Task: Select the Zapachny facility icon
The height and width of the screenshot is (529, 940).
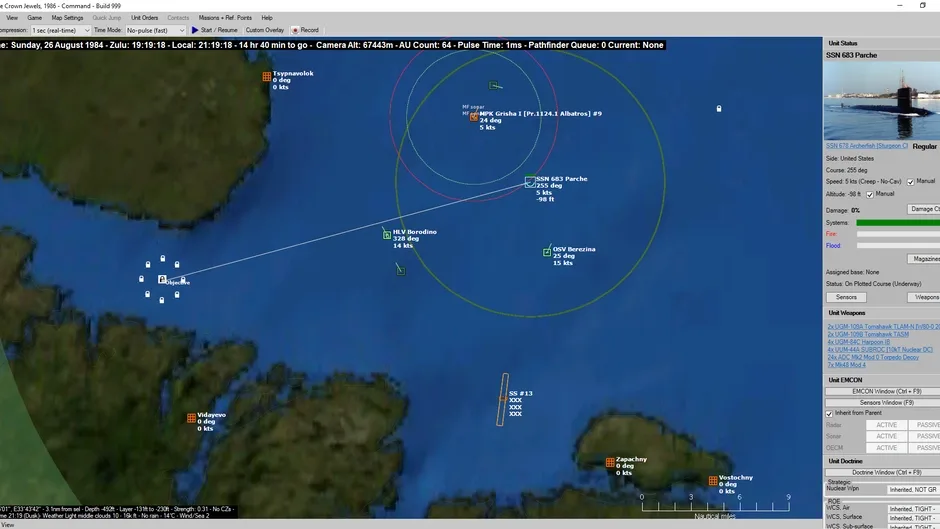Action: [x=610, y=462]
